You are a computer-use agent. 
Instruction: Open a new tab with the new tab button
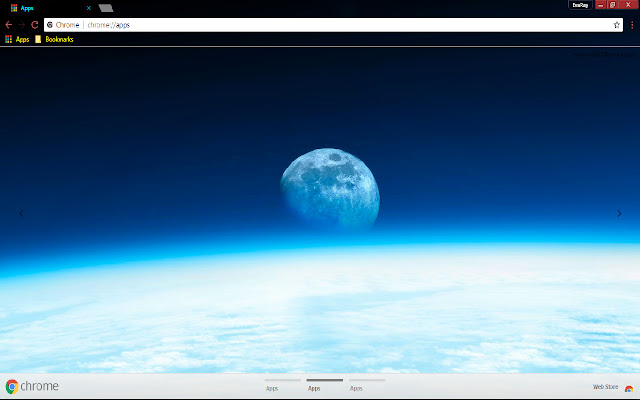click(106, 8)
